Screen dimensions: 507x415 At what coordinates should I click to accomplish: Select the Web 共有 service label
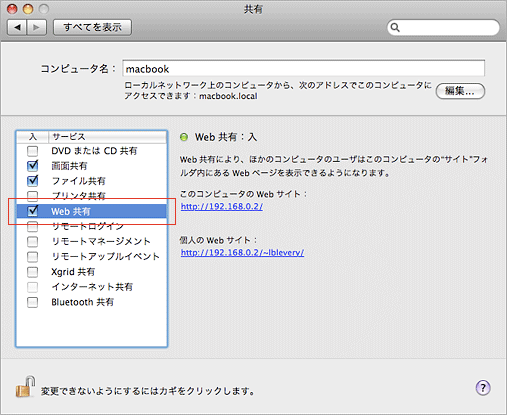click(71, 211)
